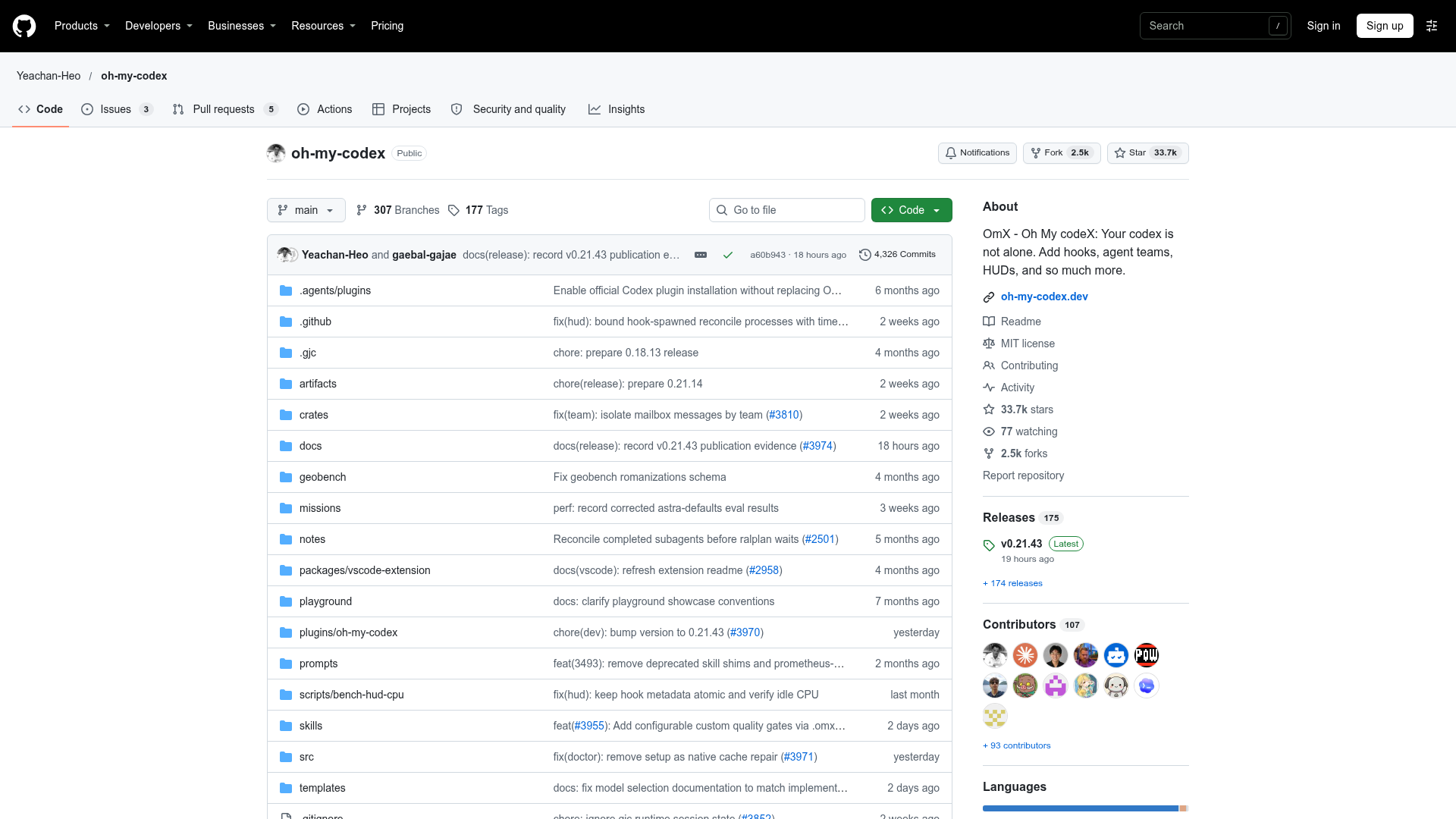Expand the commit message ellipsis icon
This screenshot has width=1456, height=819.
pyautogui.click(x=701, y=255)
